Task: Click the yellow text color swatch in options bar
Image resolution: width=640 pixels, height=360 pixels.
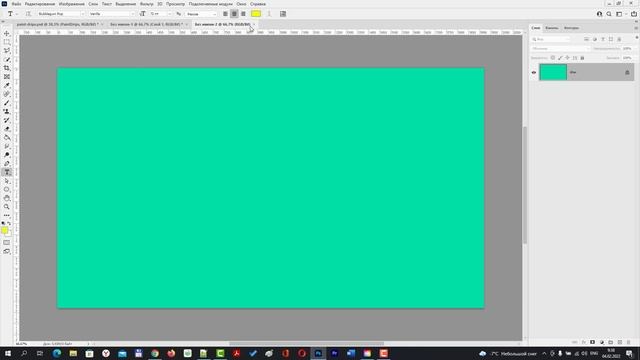Action: click(x=256, y=14)
